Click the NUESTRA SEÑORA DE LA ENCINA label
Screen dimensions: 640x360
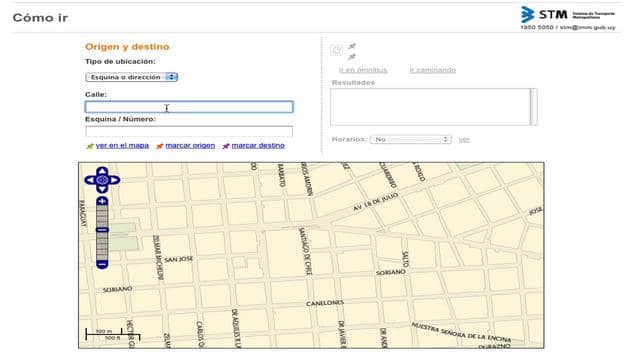[x=461, y=332]
